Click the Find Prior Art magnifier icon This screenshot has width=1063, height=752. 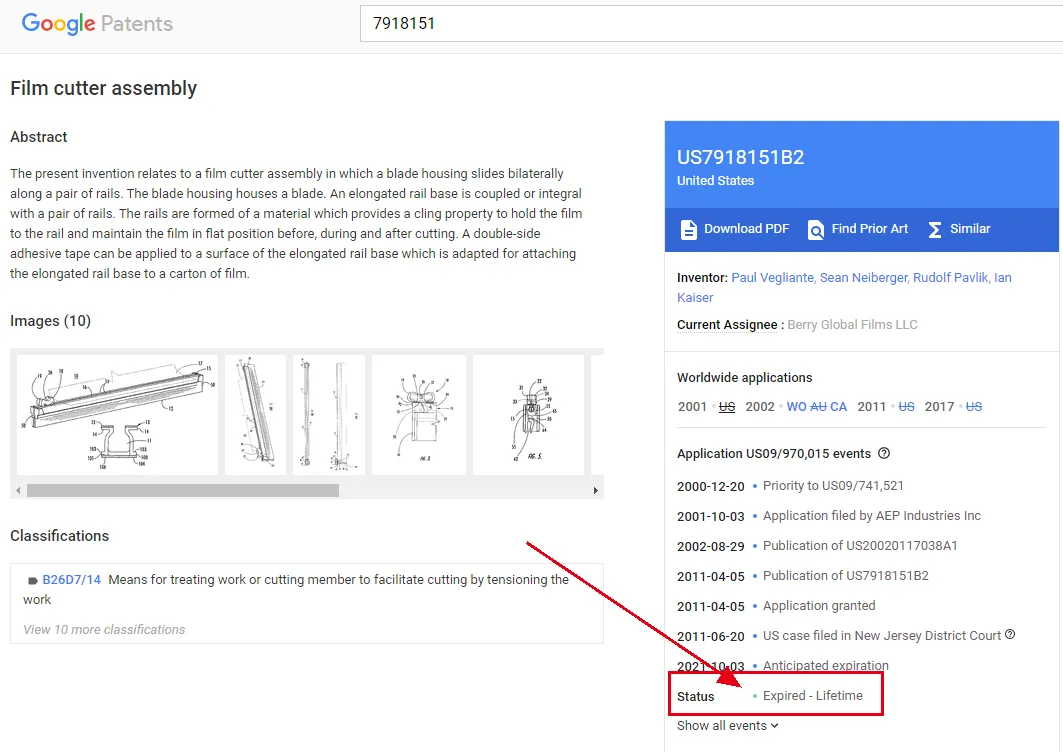(x=816, y=230)
